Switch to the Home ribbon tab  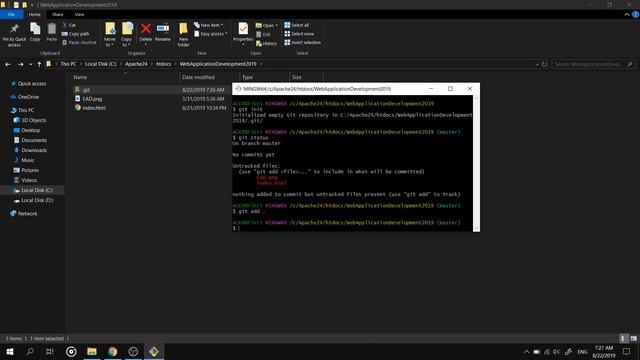(35, 15)
